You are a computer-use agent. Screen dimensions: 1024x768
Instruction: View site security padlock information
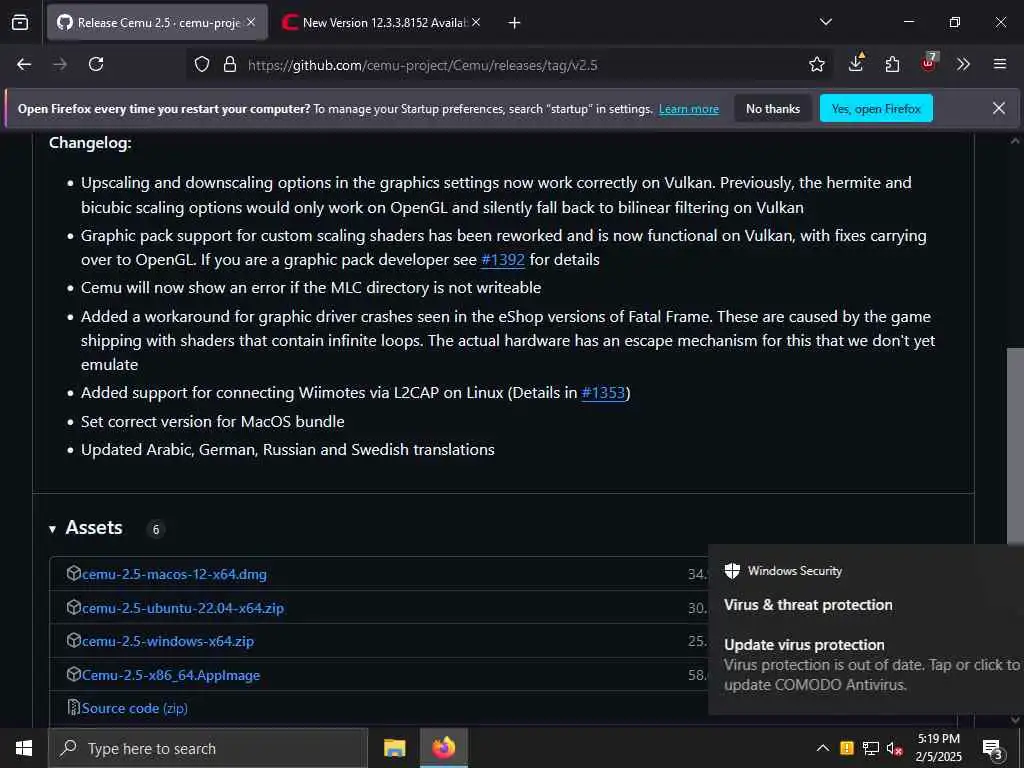click(230, 64)
